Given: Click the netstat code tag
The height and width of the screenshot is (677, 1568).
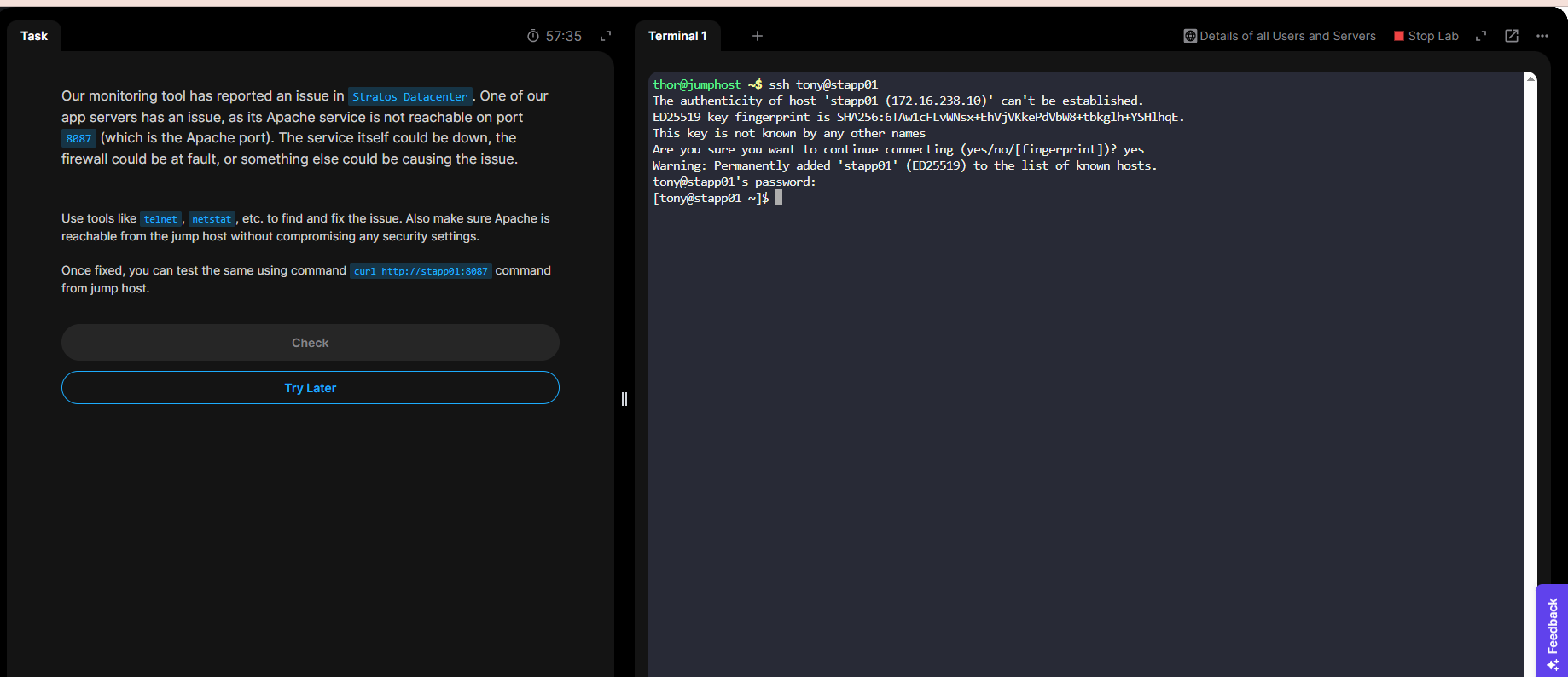Looking at the screenshot, I should 212,219.
